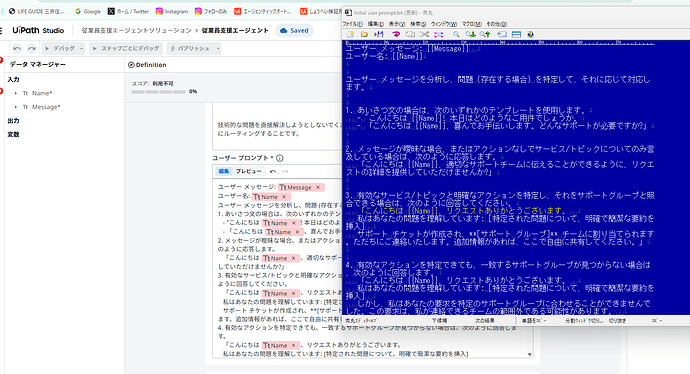The image size is (690, 374).
Task: Click the yellow highlighted line in Hidemaru
Action: coord(462,211)
